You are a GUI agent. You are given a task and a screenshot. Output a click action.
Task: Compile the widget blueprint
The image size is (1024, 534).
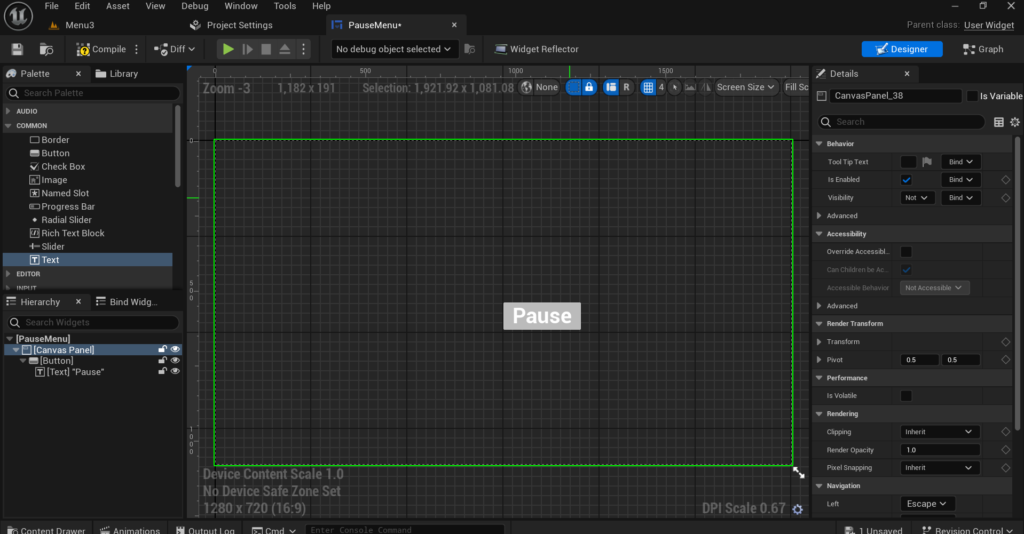[x=101, y=49]
